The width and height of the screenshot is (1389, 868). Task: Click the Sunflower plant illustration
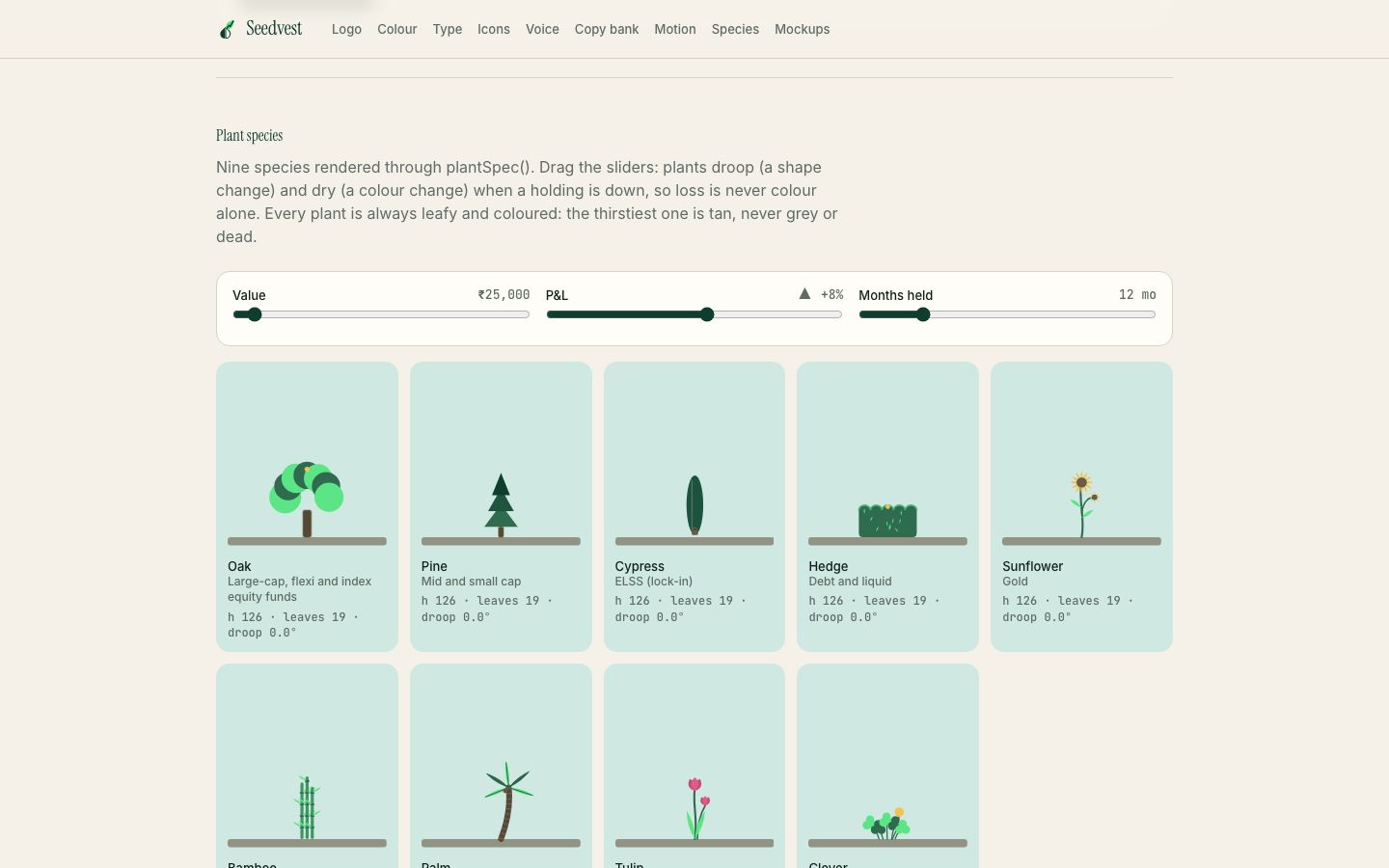1083,504
